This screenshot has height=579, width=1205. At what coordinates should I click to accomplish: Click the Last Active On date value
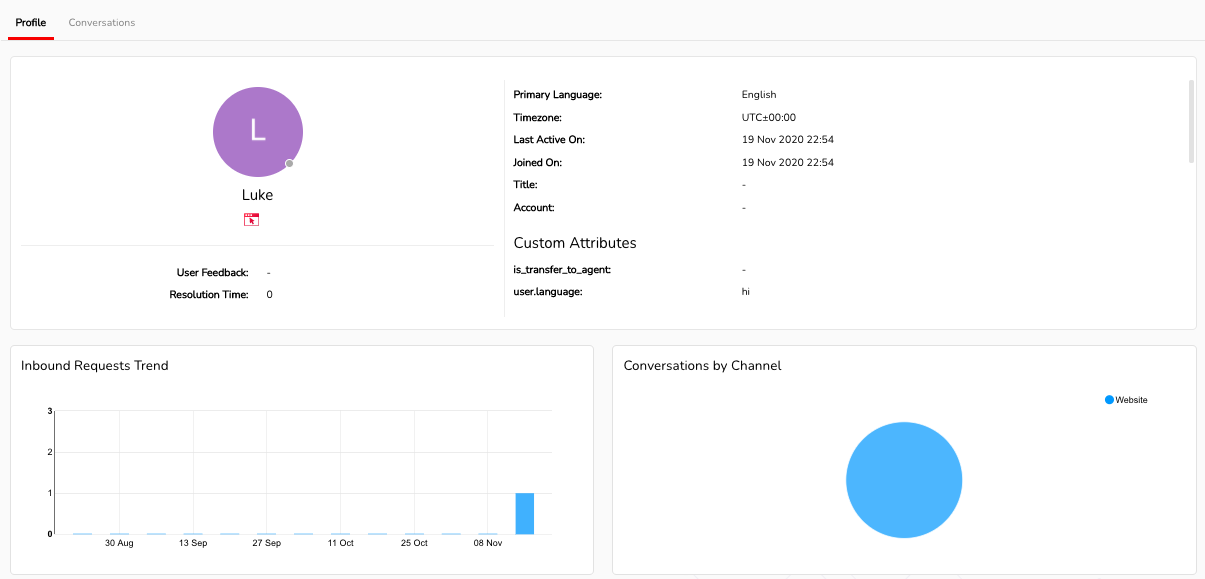(788, 140)
